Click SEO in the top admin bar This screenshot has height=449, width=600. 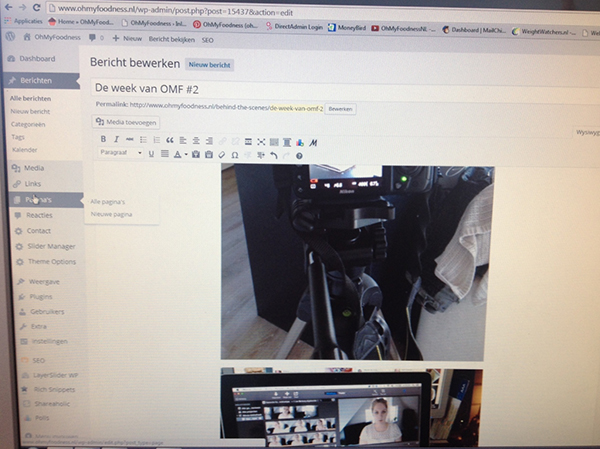tap(207, 40)
